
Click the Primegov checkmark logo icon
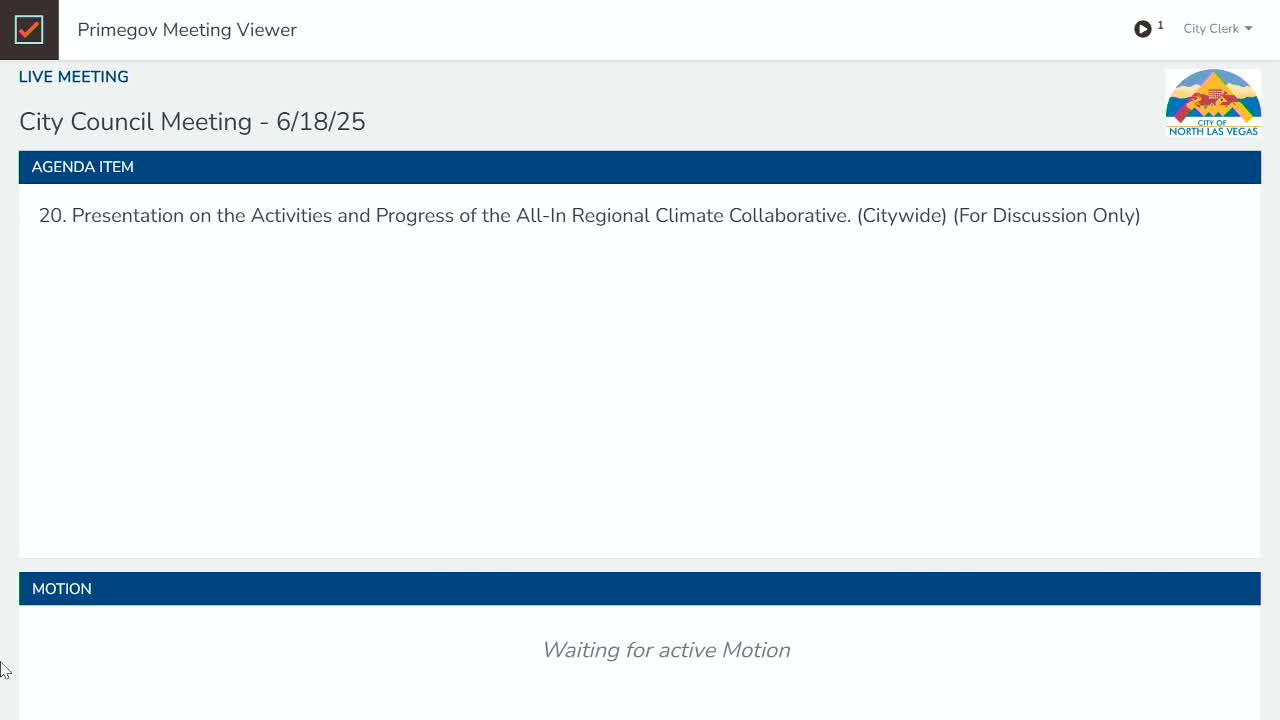point(29,29)
